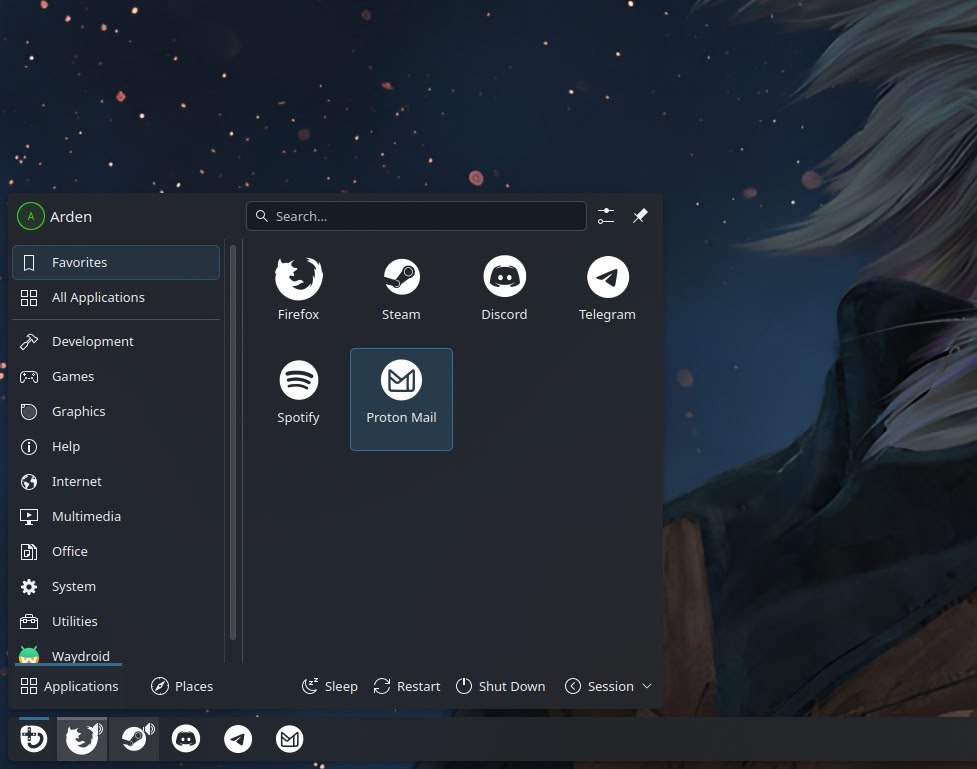Open the launcher configure settings icon

point(606,216)
